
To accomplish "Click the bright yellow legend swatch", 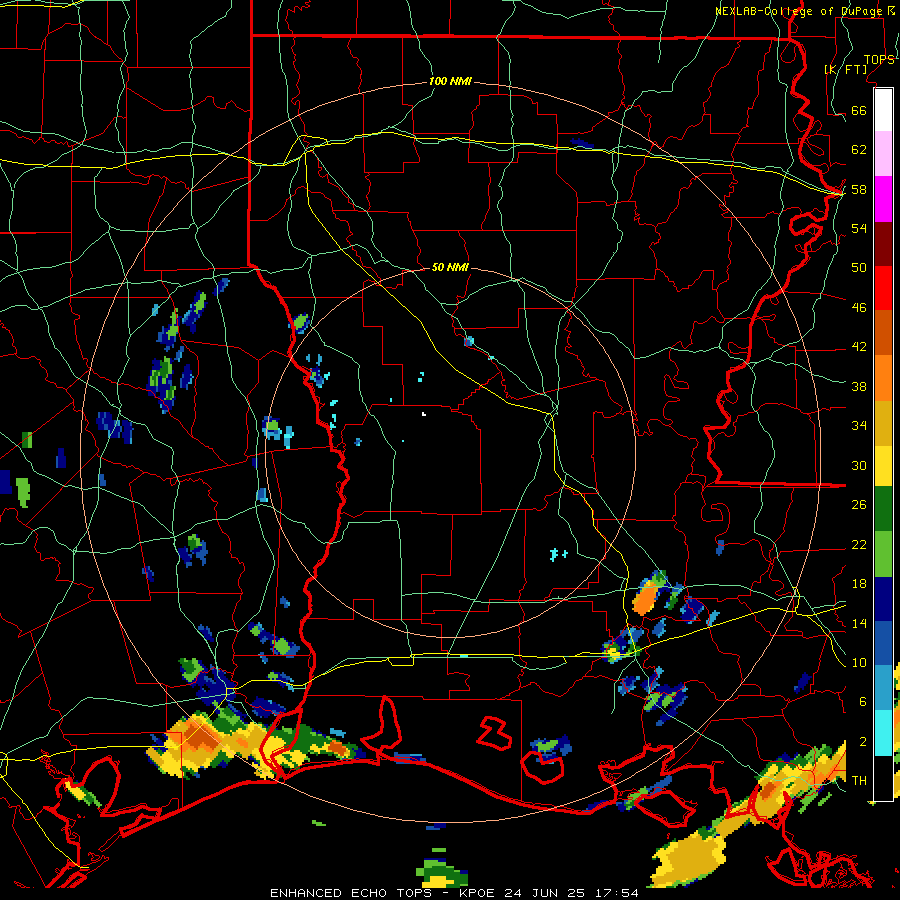I will pyautogui.click(x=883, y=465).
